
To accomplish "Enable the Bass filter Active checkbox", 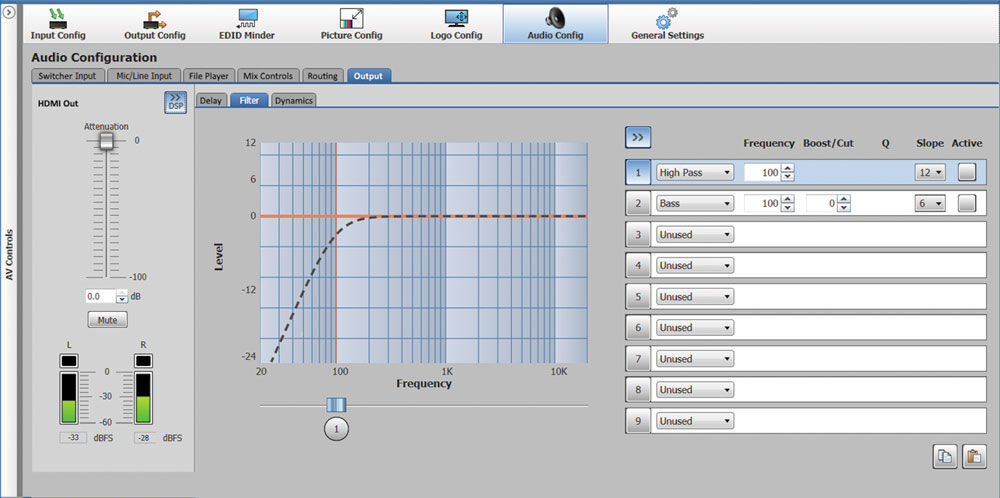I will 966,203.
